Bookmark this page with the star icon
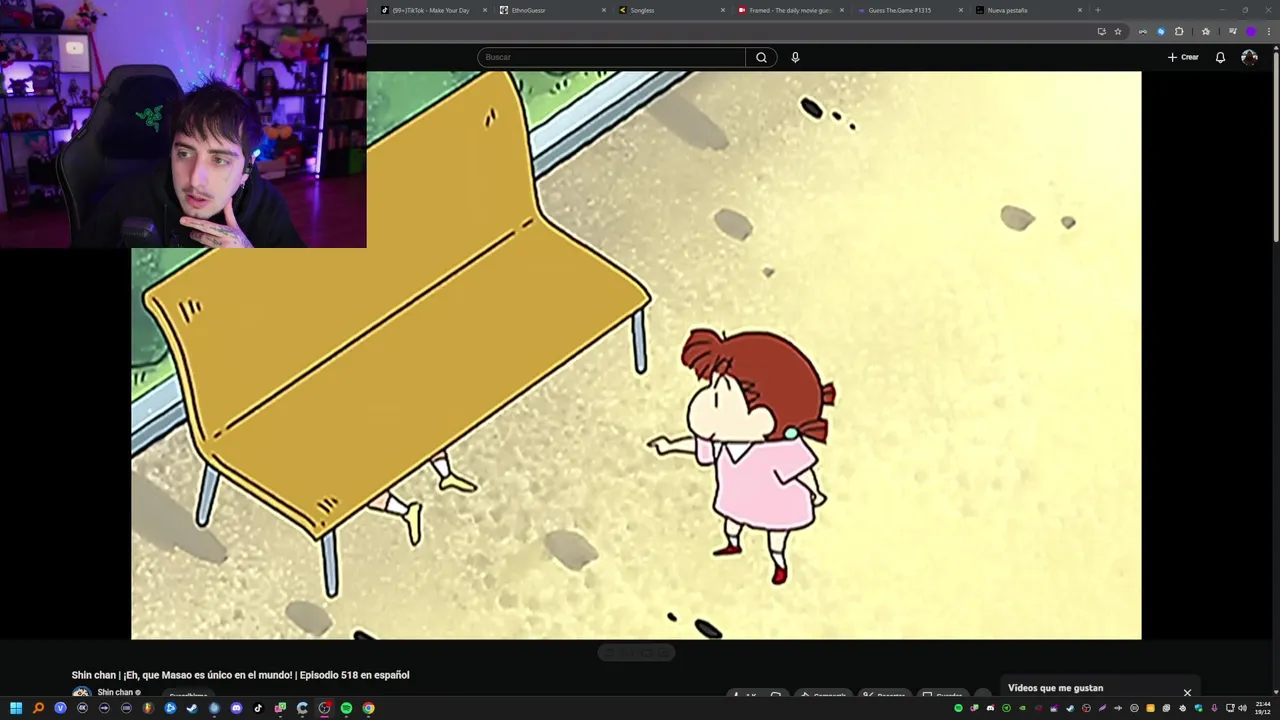The image size is (1280, 720). pos(1118,31)
